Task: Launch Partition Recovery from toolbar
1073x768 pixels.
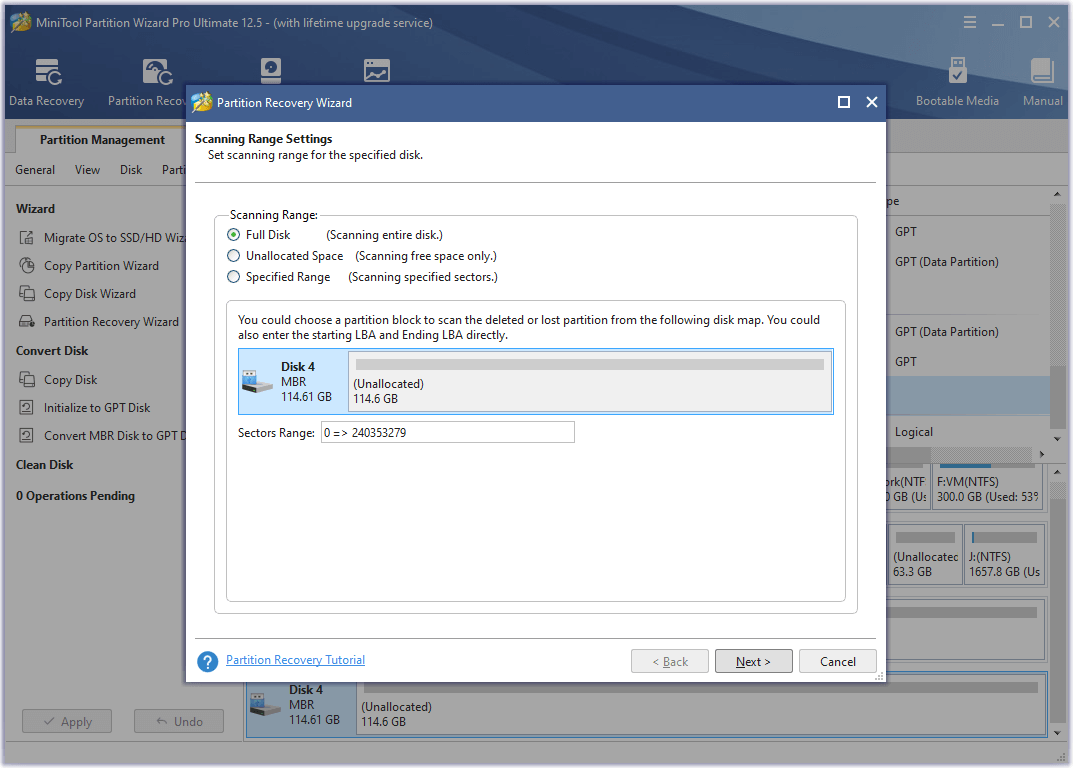Action: pos(146,82)
